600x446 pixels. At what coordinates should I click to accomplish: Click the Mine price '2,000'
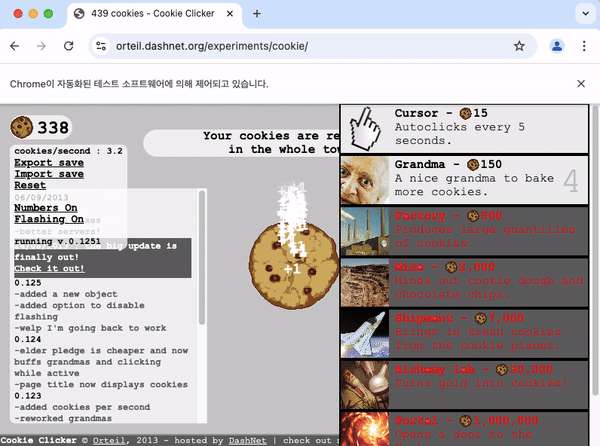pos(477,267)
